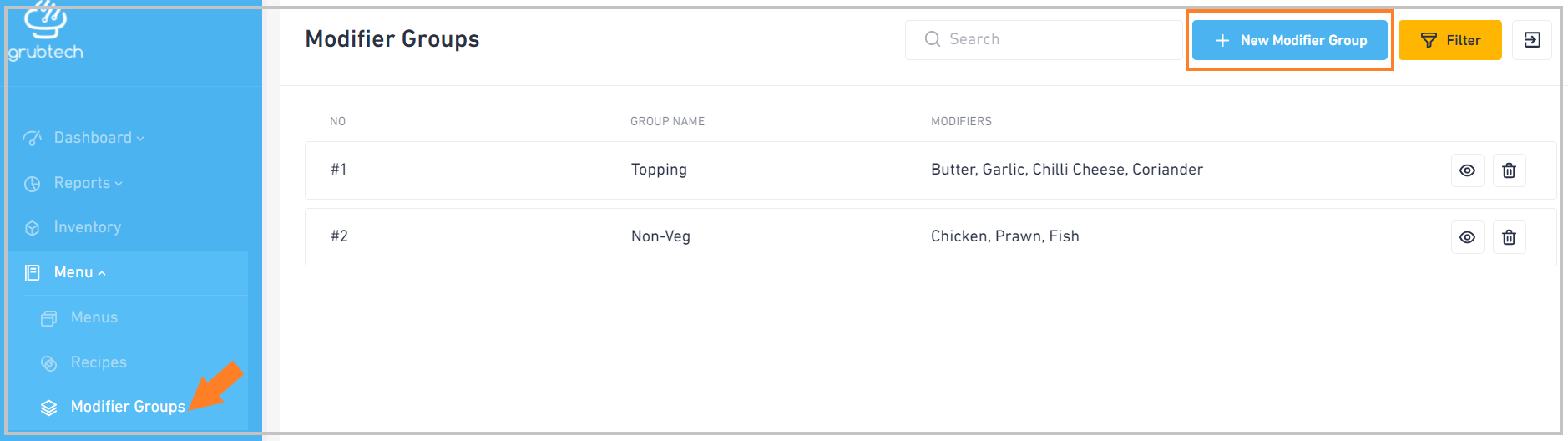Click the grubtech logo
Image resolution: width=1568 pixels, height=441 pixels.
46,32
